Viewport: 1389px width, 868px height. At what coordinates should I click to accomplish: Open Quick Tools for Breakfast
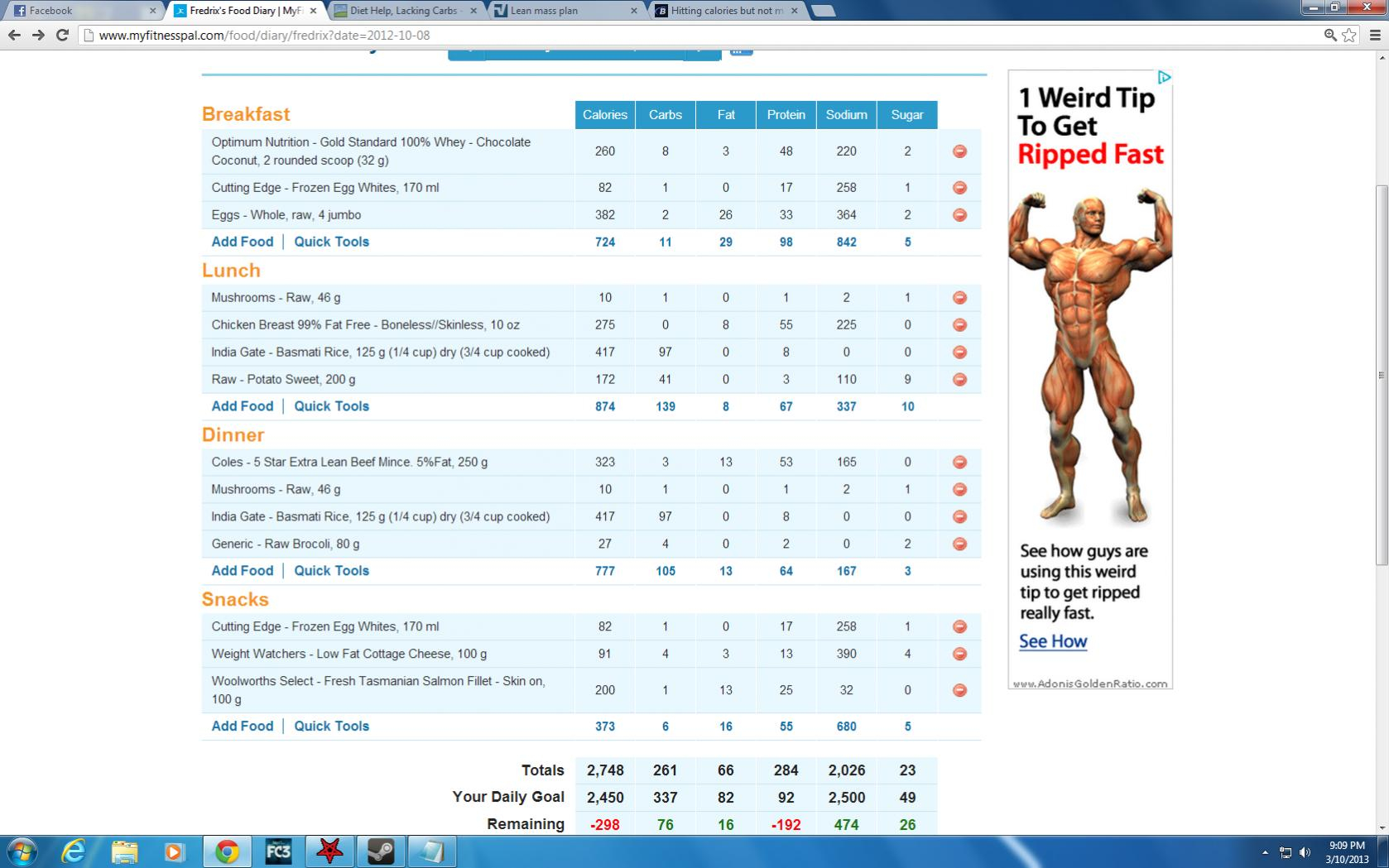(x=332, y=242)
